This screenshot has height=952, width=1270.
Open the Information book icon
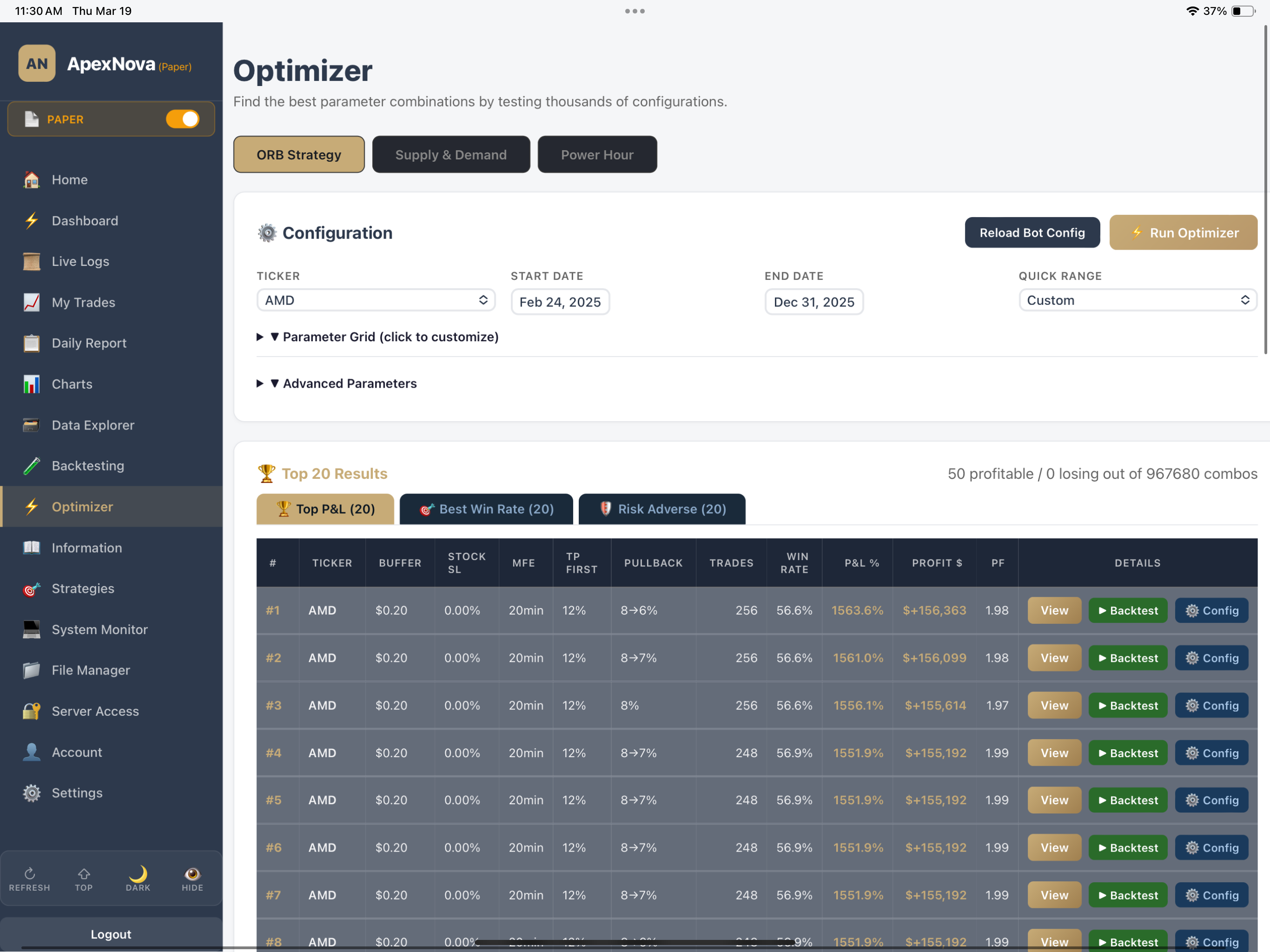pyautogui.click(x=32, y=547)
